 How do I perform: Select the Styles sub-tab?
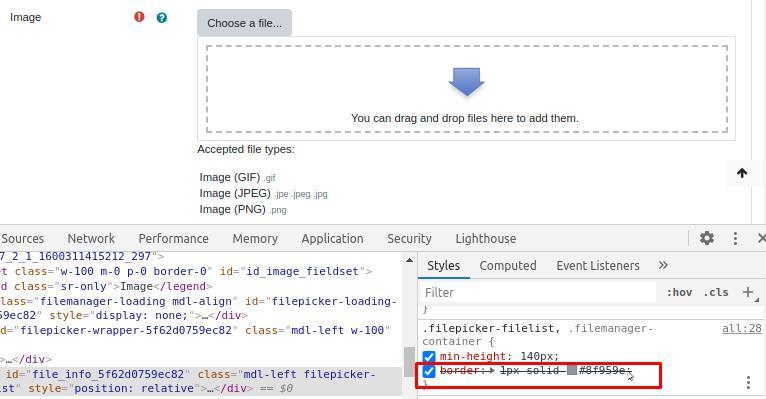(444, 266)
